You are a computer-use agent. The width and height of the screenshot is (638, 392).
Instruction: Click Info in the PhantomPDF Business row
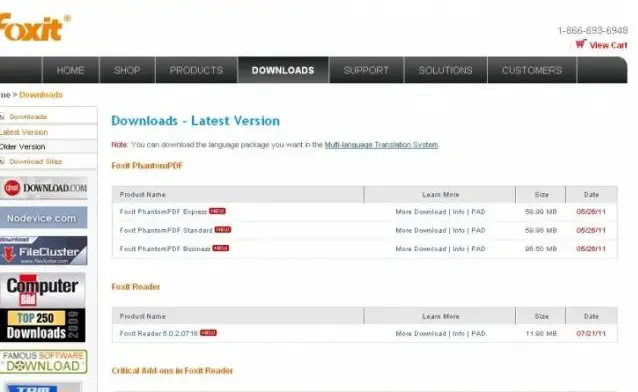(x=459, y=249)
